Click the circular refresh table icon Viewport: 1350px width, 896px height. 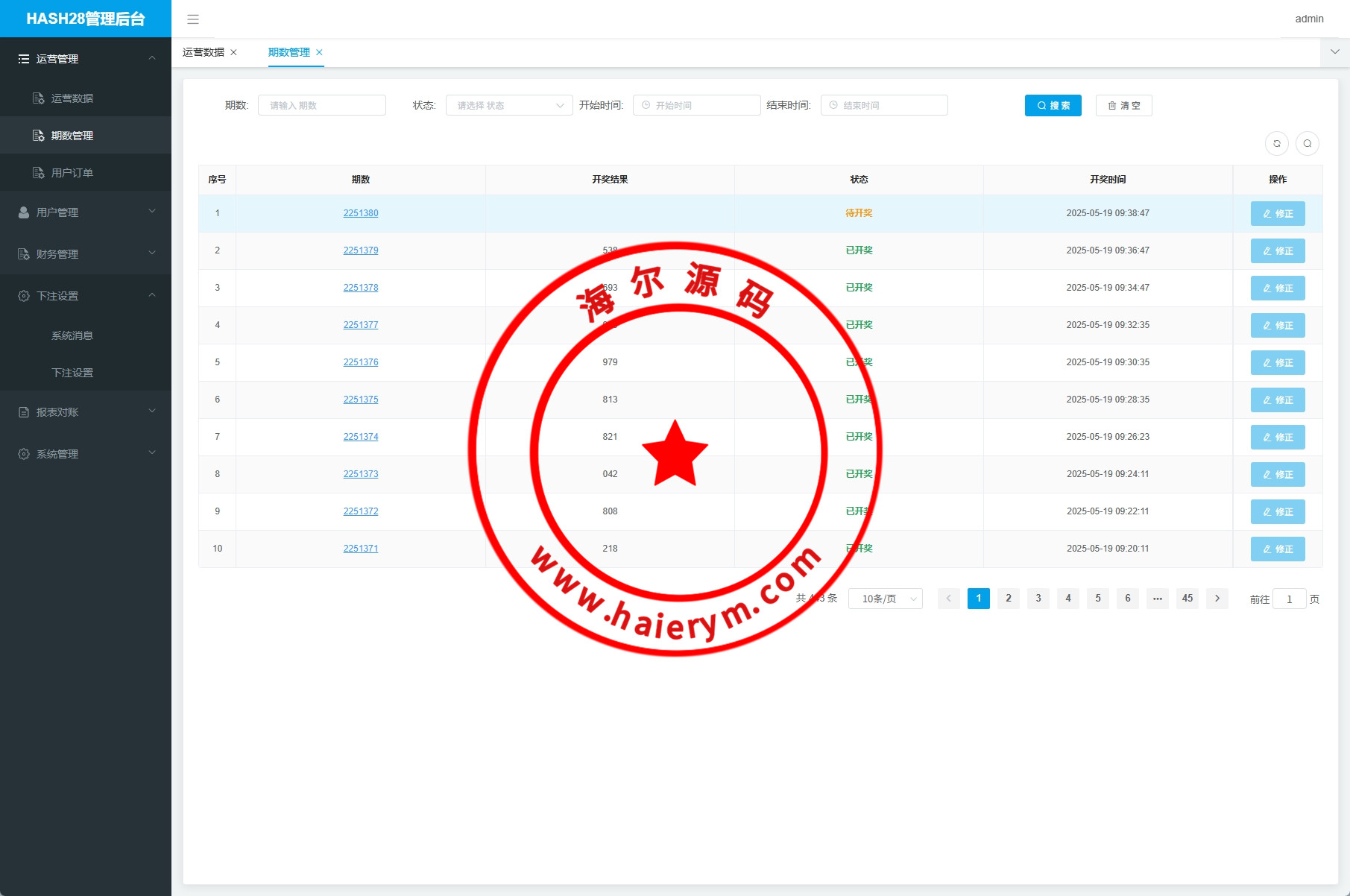coord(1276,143)
